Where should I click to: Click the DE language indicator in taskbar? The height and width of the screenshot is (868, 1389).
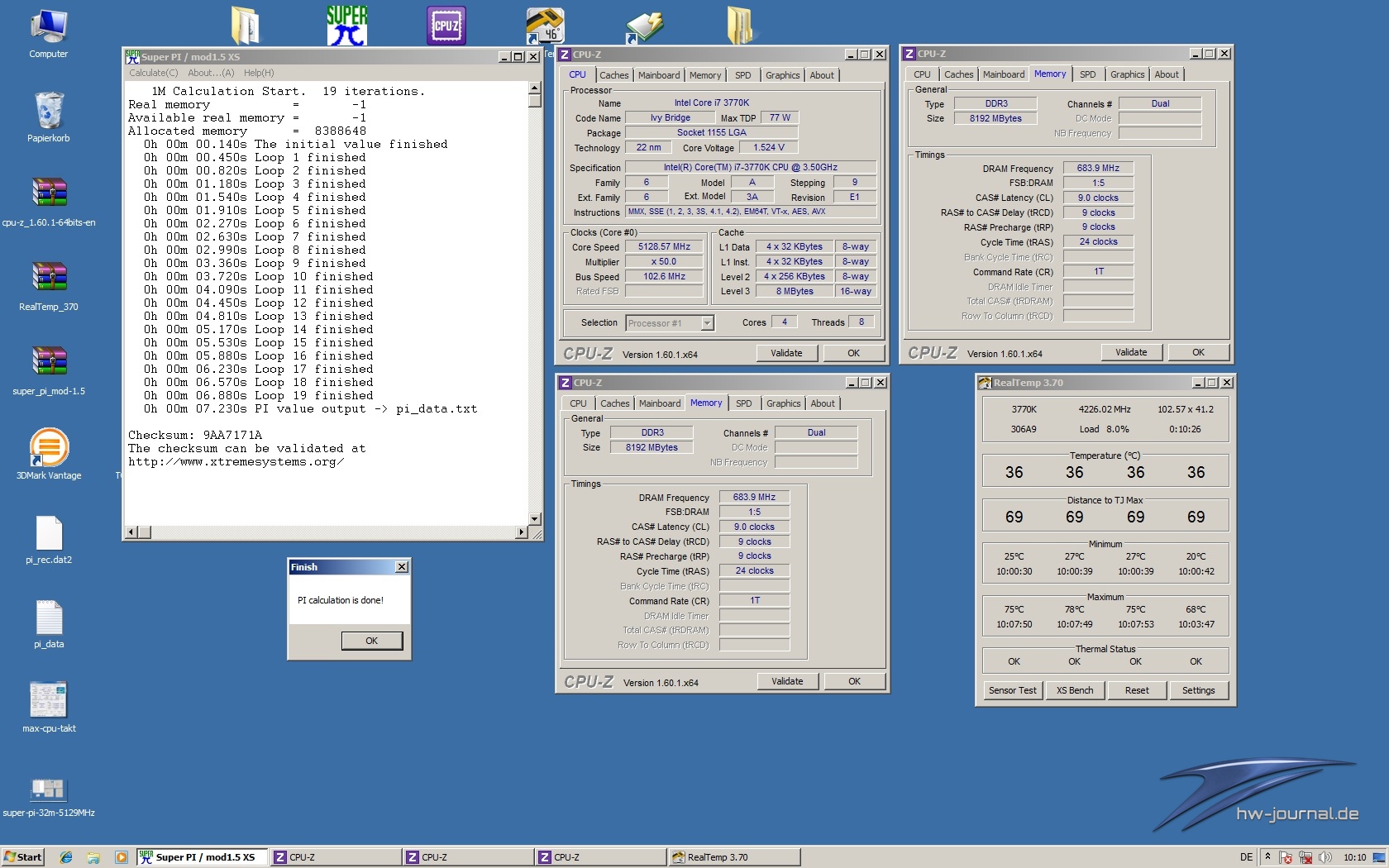(1246, 857)
